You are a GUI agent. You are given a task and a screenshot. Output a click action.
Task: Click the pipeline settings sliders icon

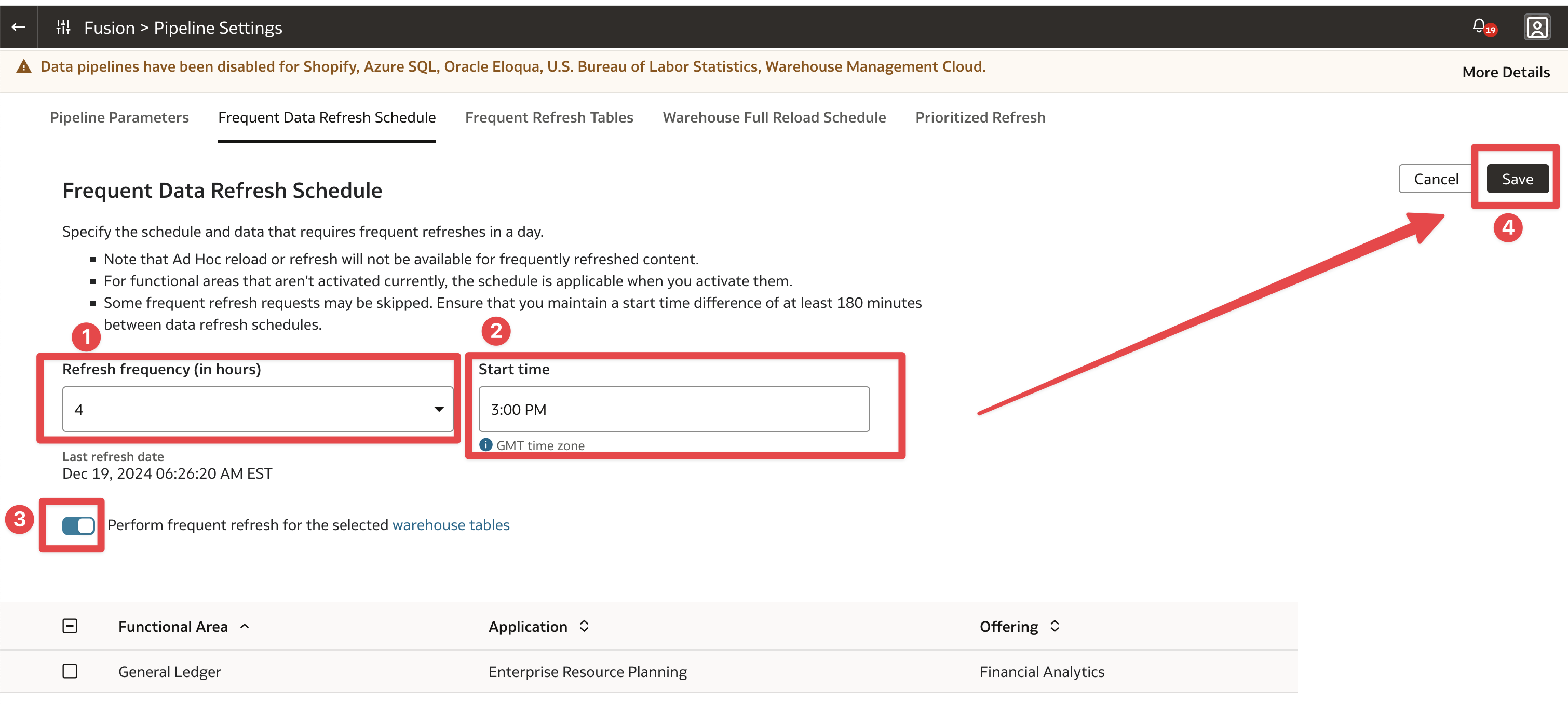tap(63, 27)
